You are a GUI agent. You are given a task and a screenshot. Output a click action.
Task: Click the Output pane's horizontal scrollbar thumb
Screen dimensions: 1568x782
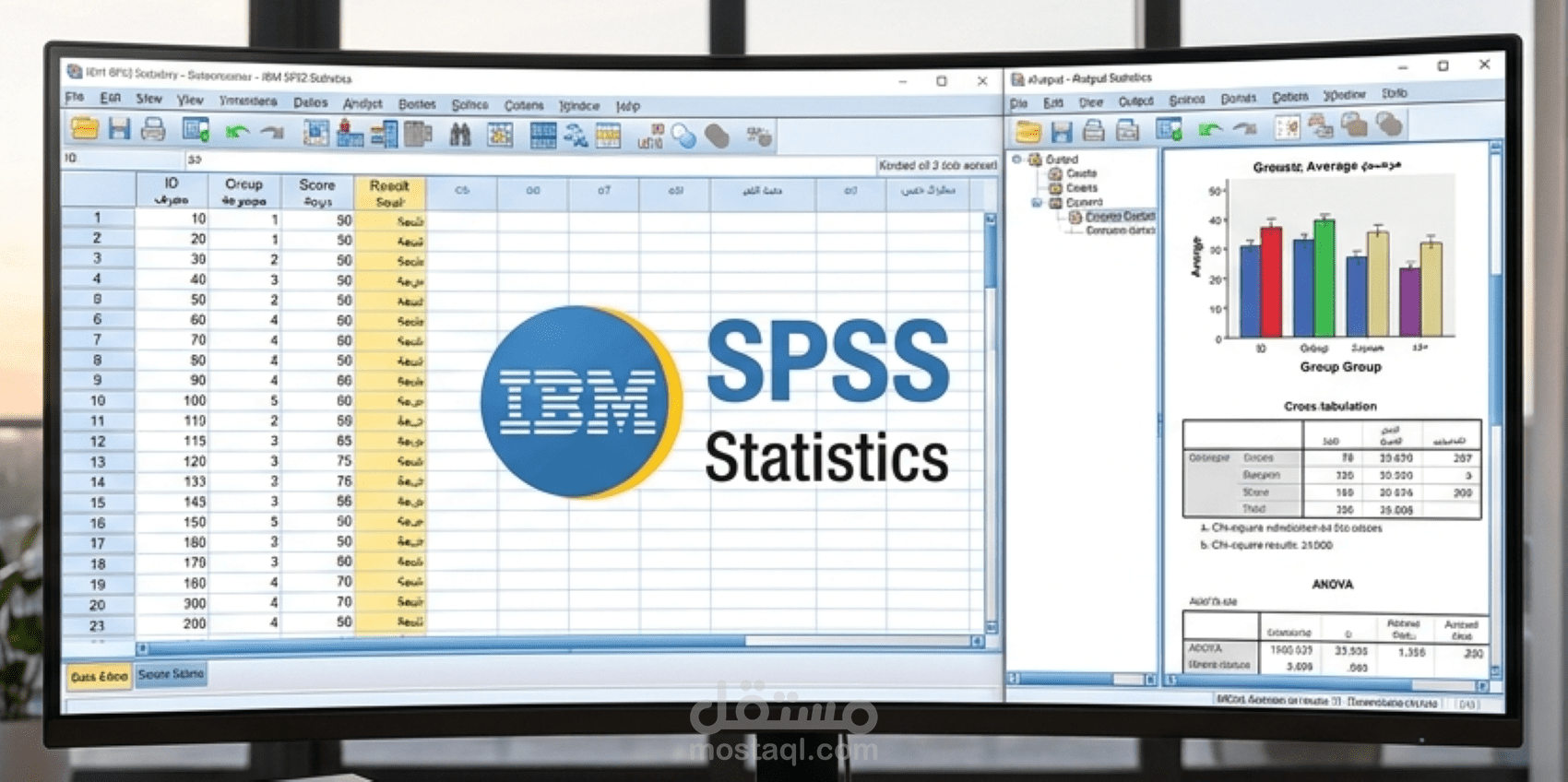point(1296,684)
